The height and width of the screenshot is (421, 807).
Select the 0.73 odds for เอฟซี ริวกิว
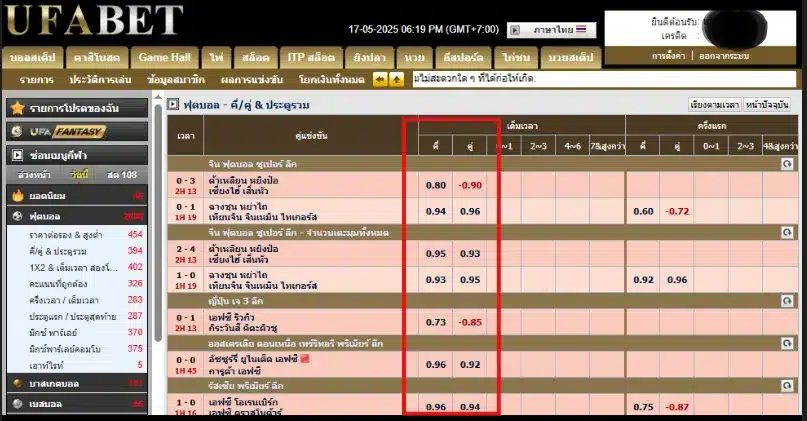(x=436, y=323)
